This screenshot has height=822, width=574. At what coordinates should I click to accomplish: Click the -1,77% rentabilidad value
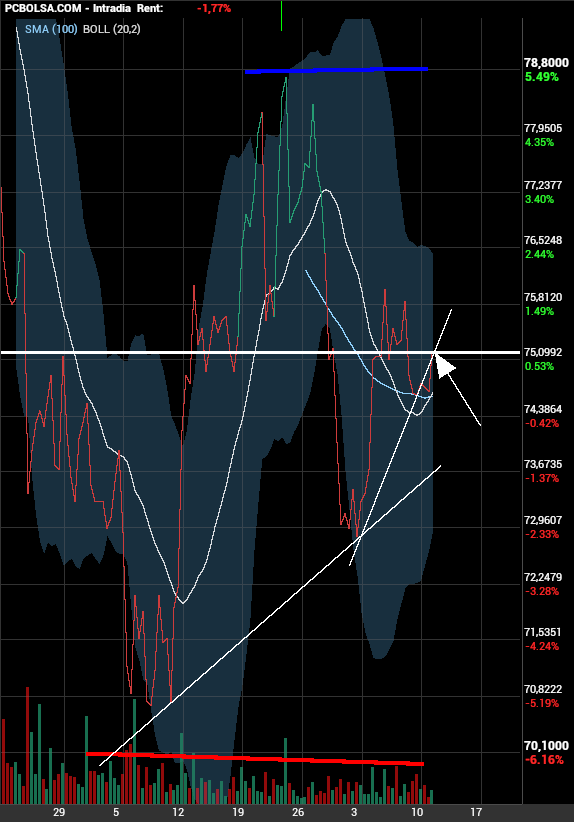click(214, 8)
